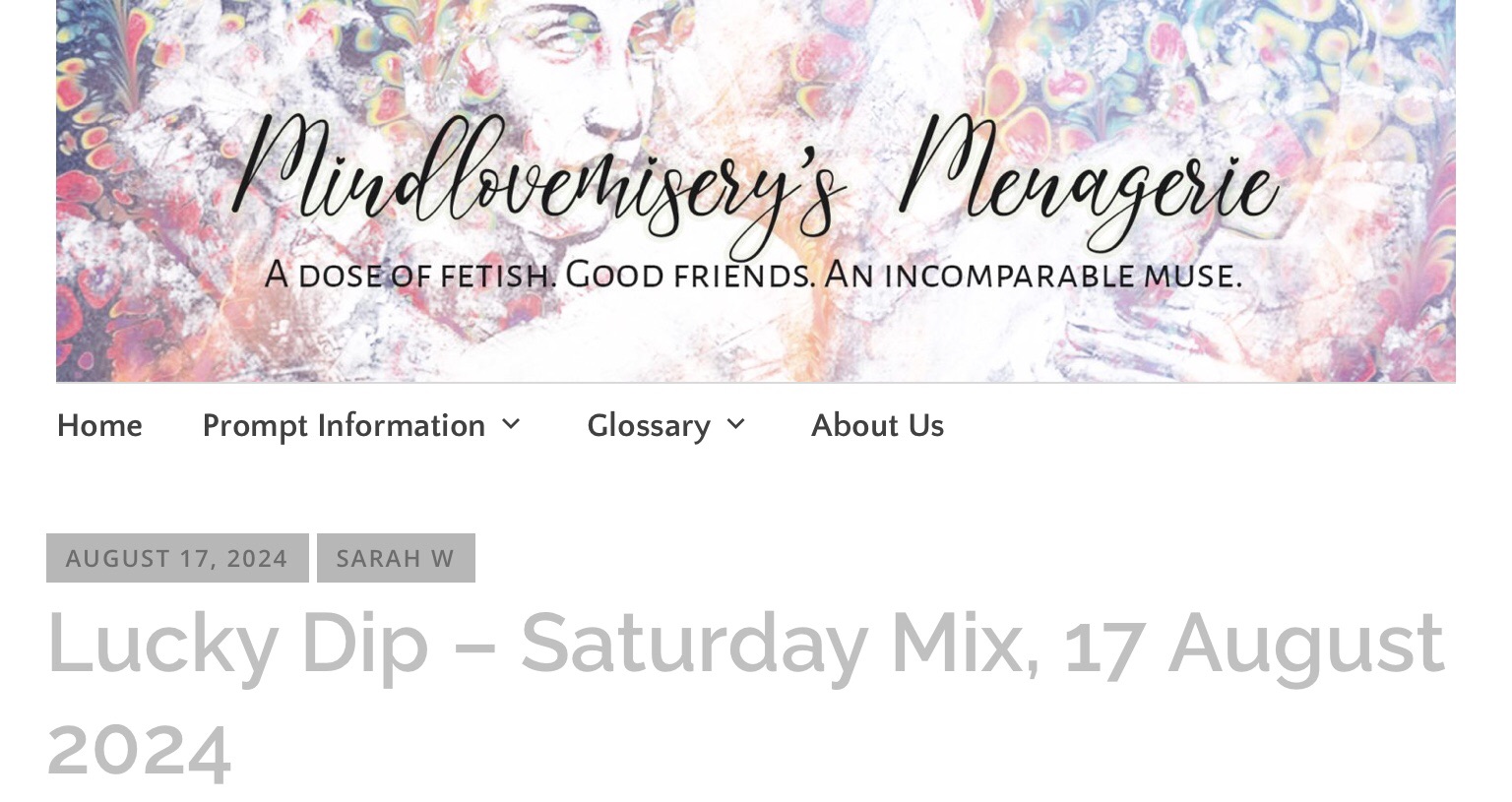Viewport: 1512px width, 802px height.
Task: Open the SARAH W author link
Action: 396,558
